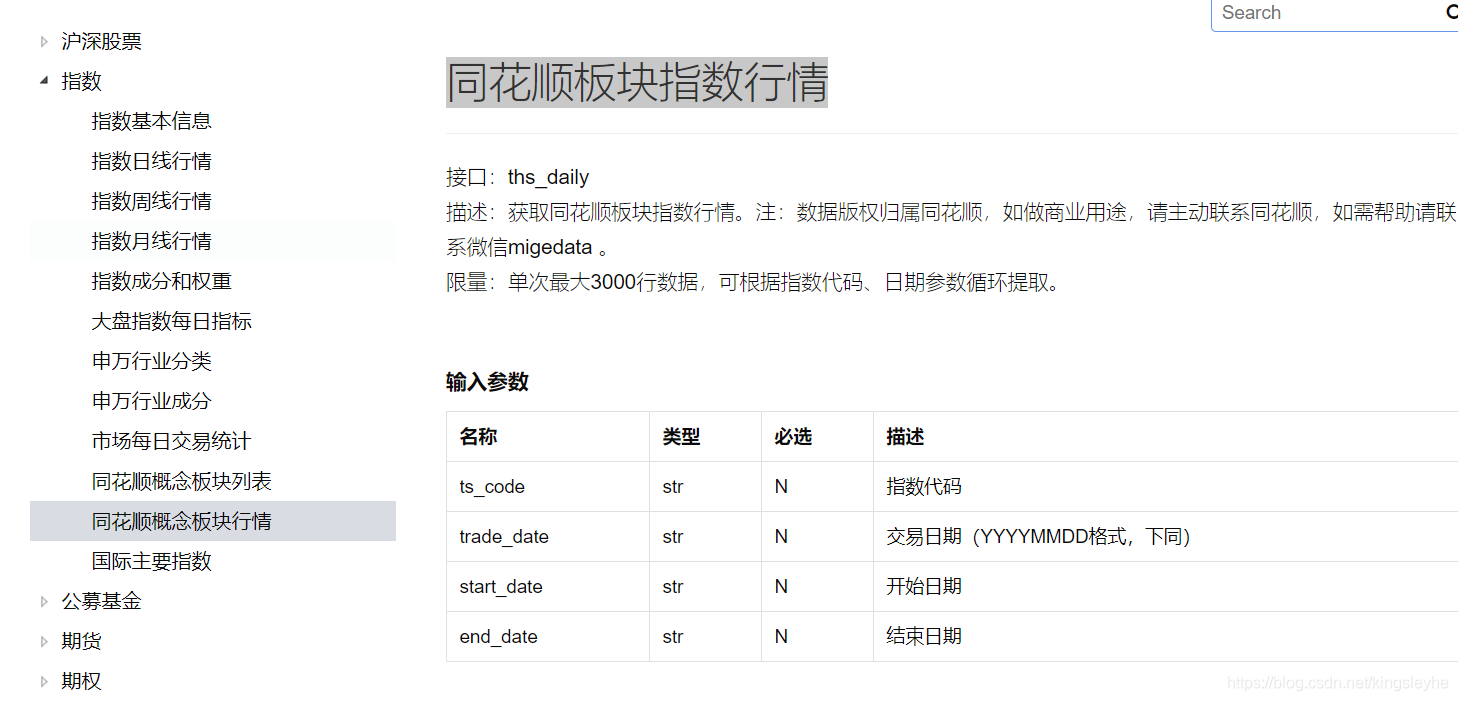Click the 指数 category label
Image resolution: width=1458 pixels, height=701 pixels.
click(x=81, y=81)
